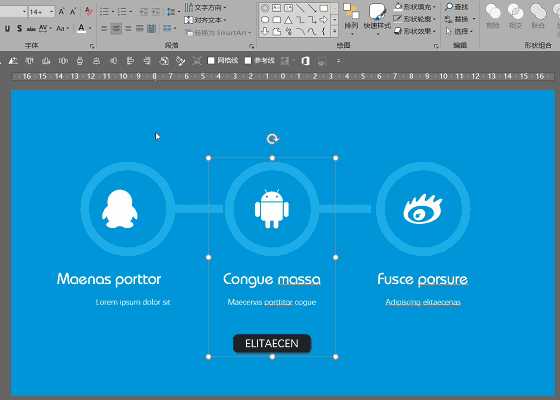Open the 形状轮廓 shape outline menu
Screen dimensions: 560x400
pyautogui.click(x=415, y=19)
